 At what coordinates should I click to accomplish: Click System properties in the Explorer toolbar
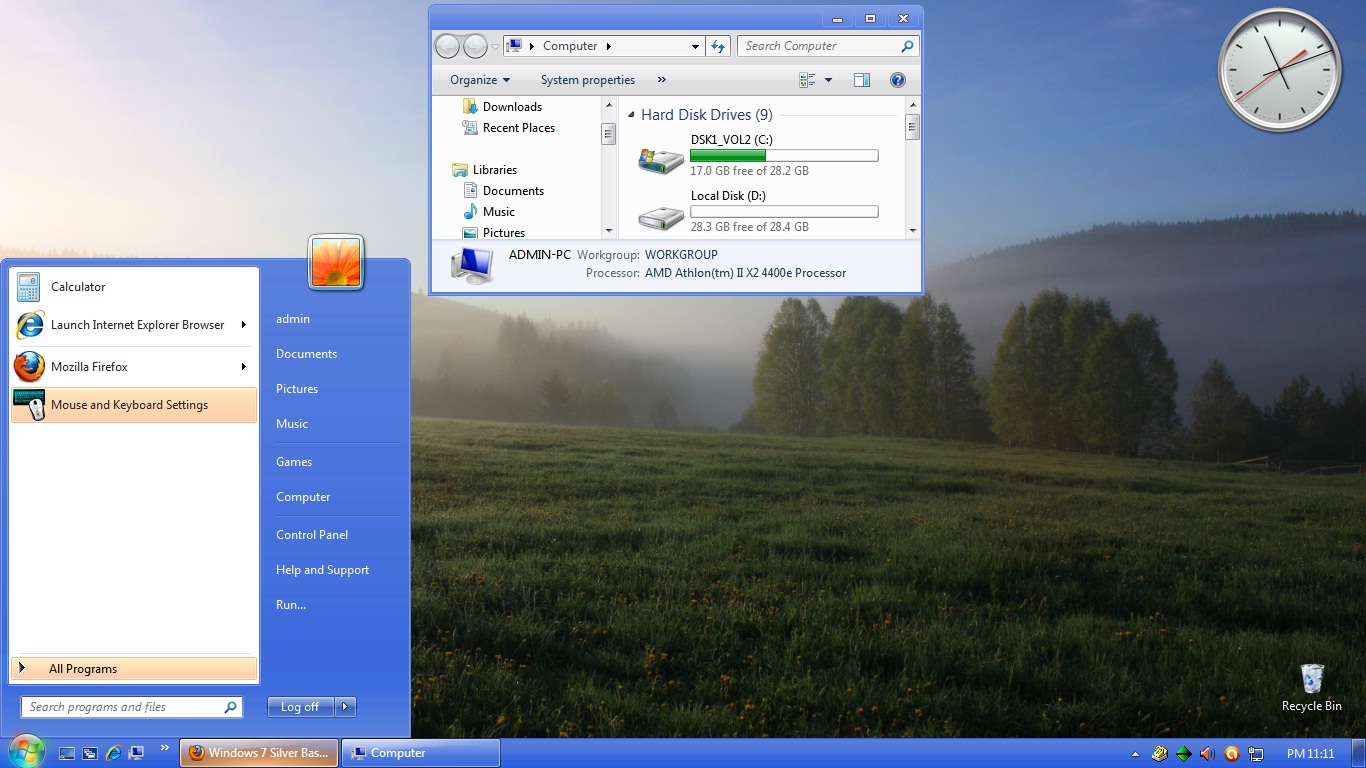tap(588, 79)
